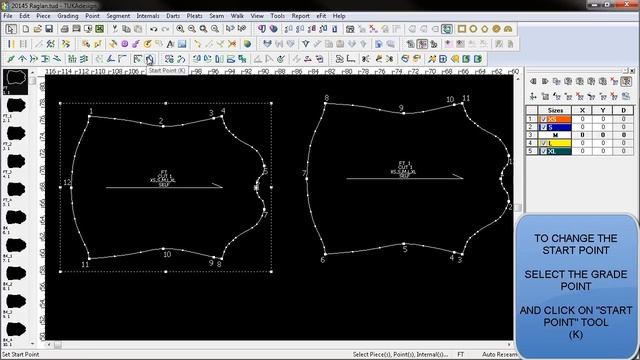The image size is (640, 360).
Task: Click the green pencil icon in third toolbar
Action: [x=11, y=59]
